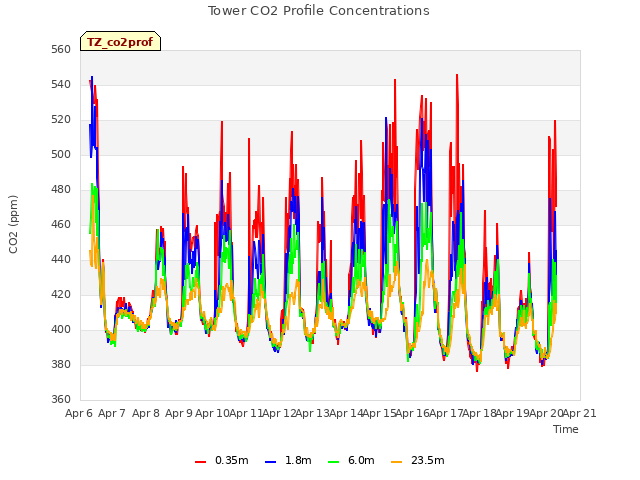
Task: Click the Apr 8 x-axis tick label
Action: (145, 413)
